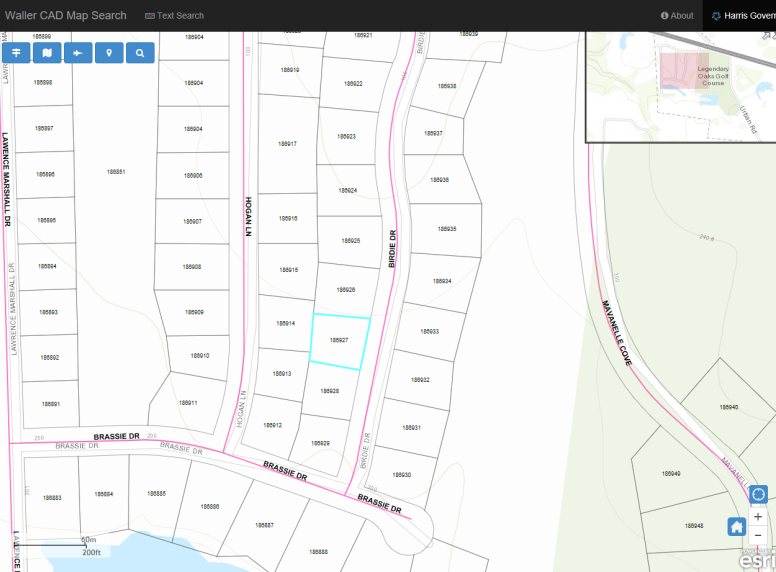Select the highlighted parcel 186927
Viewport: 776px width, 572px height.
pyautogui.click(x=340, y=342)
